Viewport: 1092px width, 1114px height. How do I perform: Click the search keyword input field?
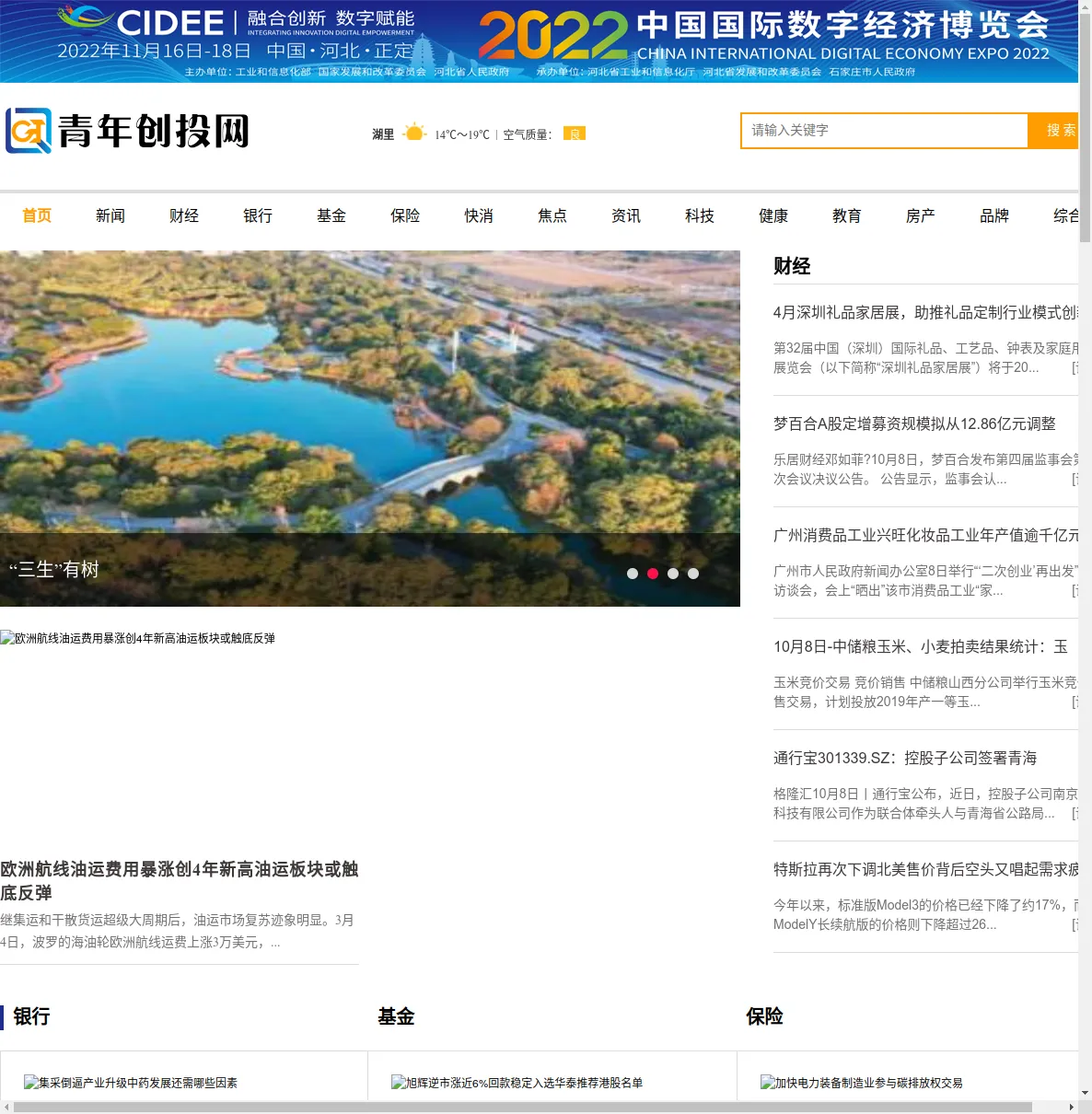pyautogui.click(x=885, y=131)
